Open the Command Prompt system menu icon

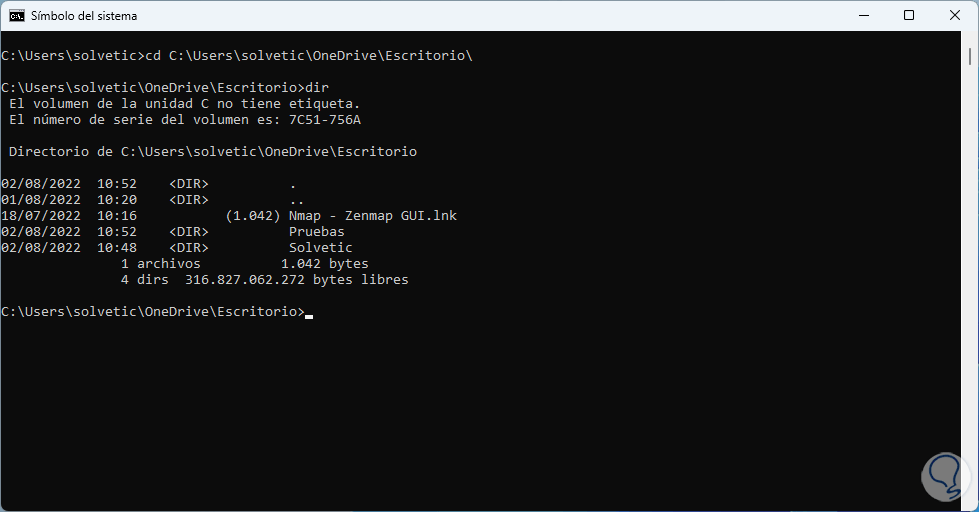tap(16, 16)
